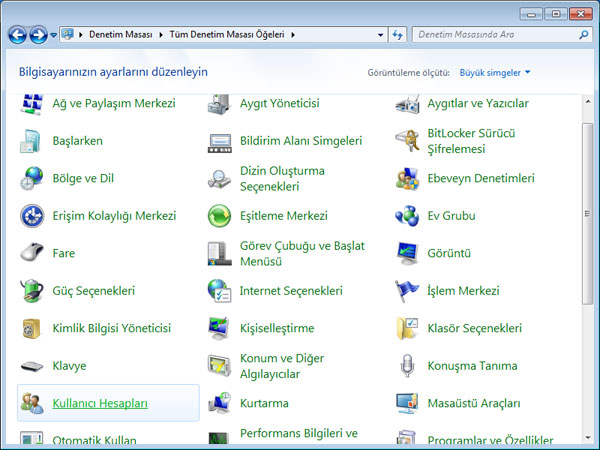Click the Konuşma Tanıma microphone icon
Screen dimensions: 600x450
407,366
